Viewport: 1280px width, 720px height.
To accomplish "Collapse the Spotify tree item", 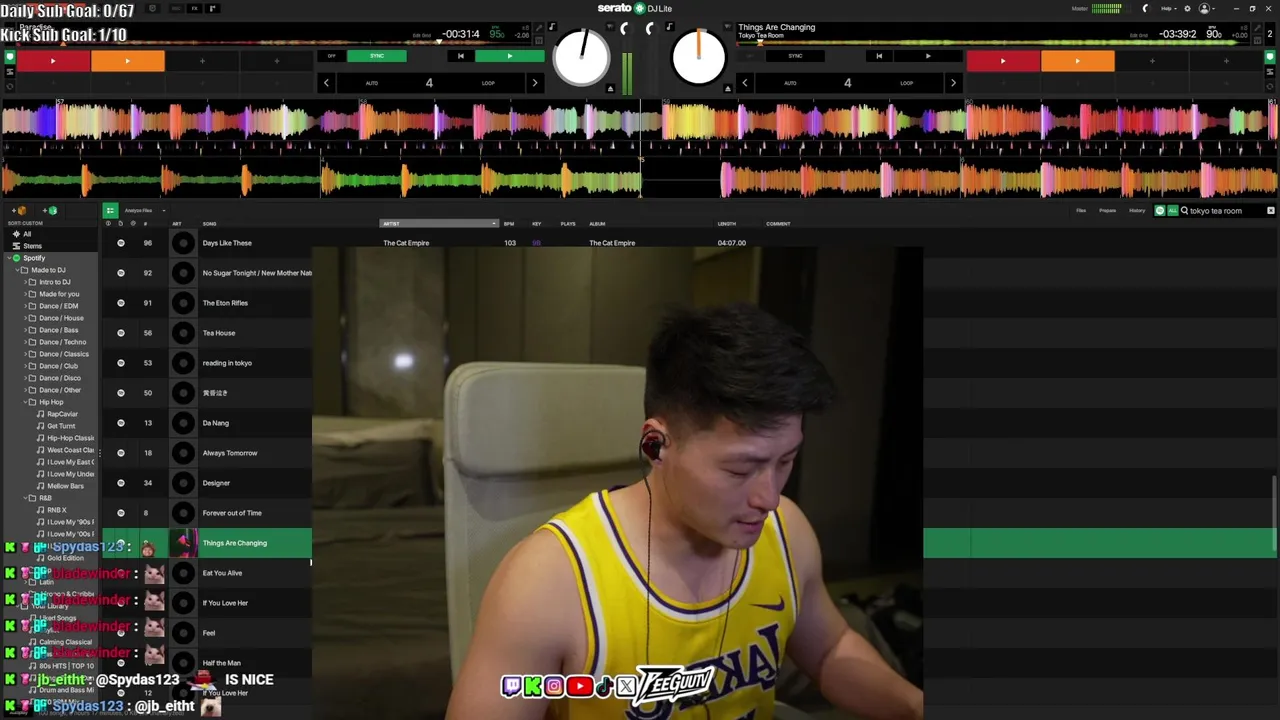I will click(x=9, y=258).
